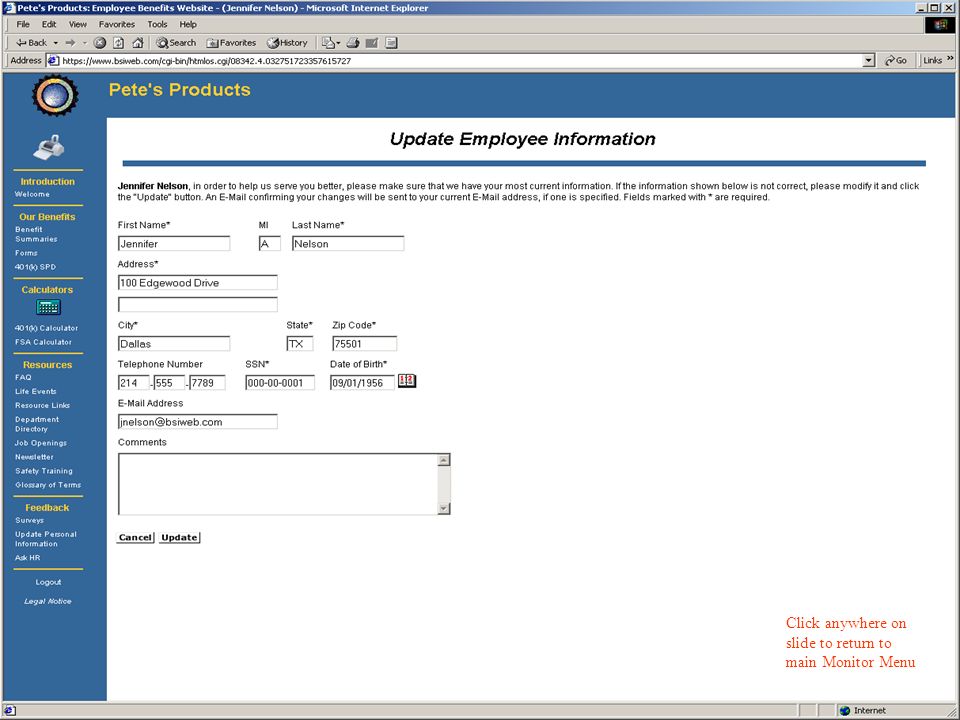Click the page icon in the address bar
Viewport: 960px width, 720px height.
pyautogui.click(x=53, y=61)
